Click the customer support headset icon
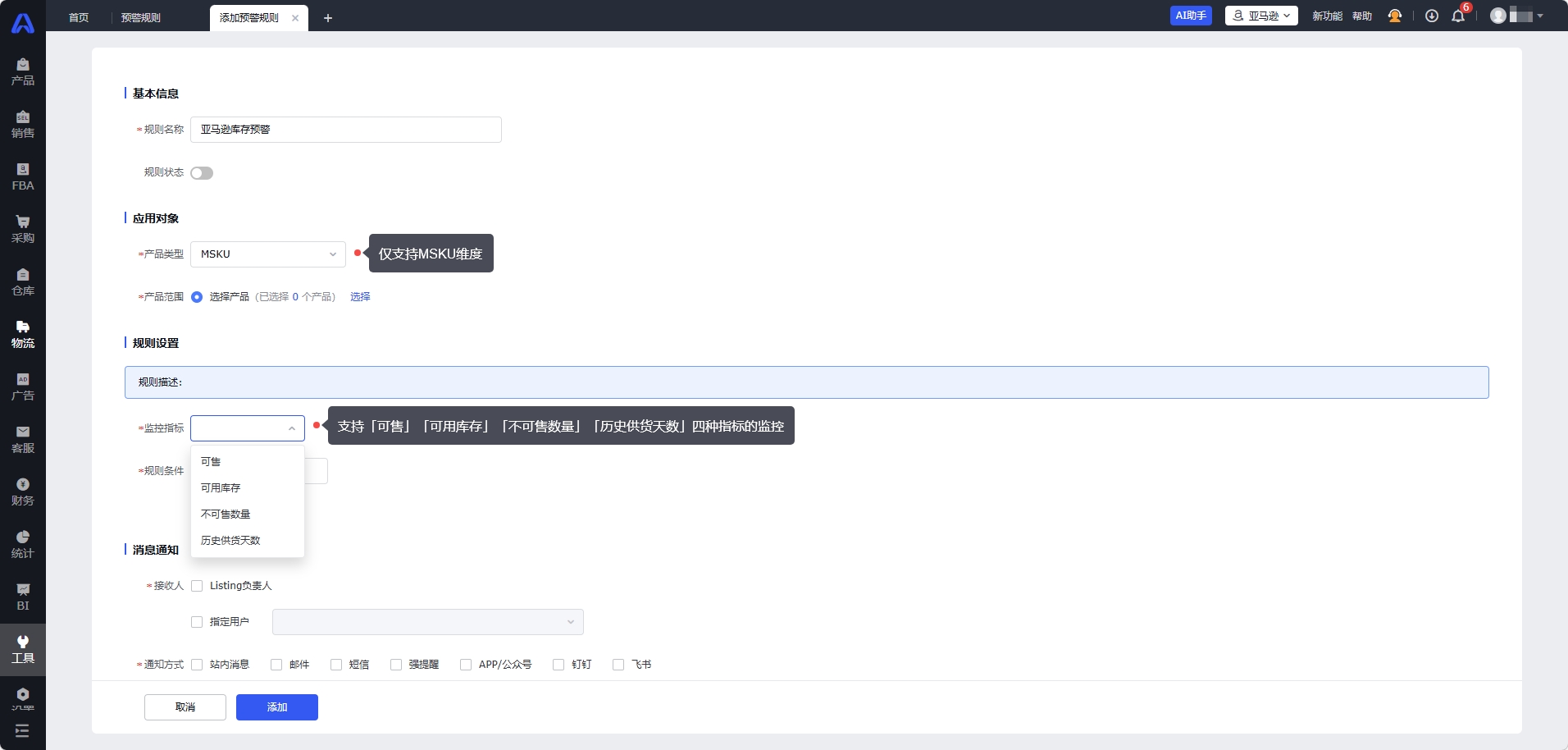 point(1394,16)
